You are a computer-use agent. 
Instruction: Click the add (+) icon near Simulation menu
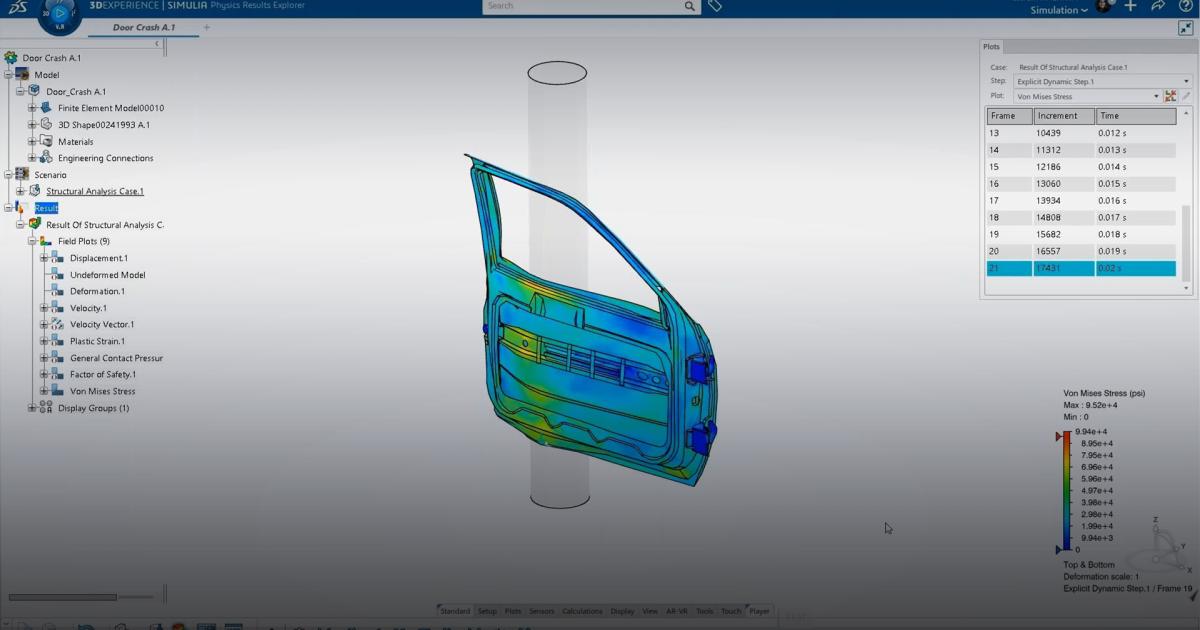1131,6
